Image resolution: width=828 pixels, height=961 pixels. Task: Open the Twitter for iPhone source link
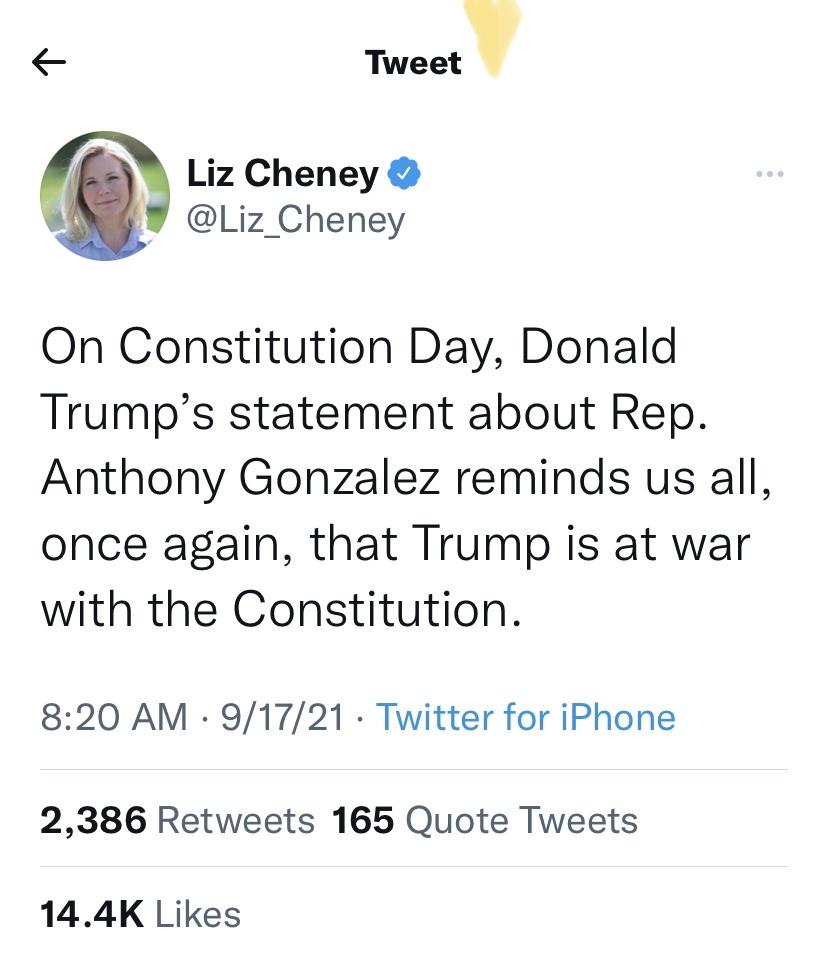tap(526, 717)
